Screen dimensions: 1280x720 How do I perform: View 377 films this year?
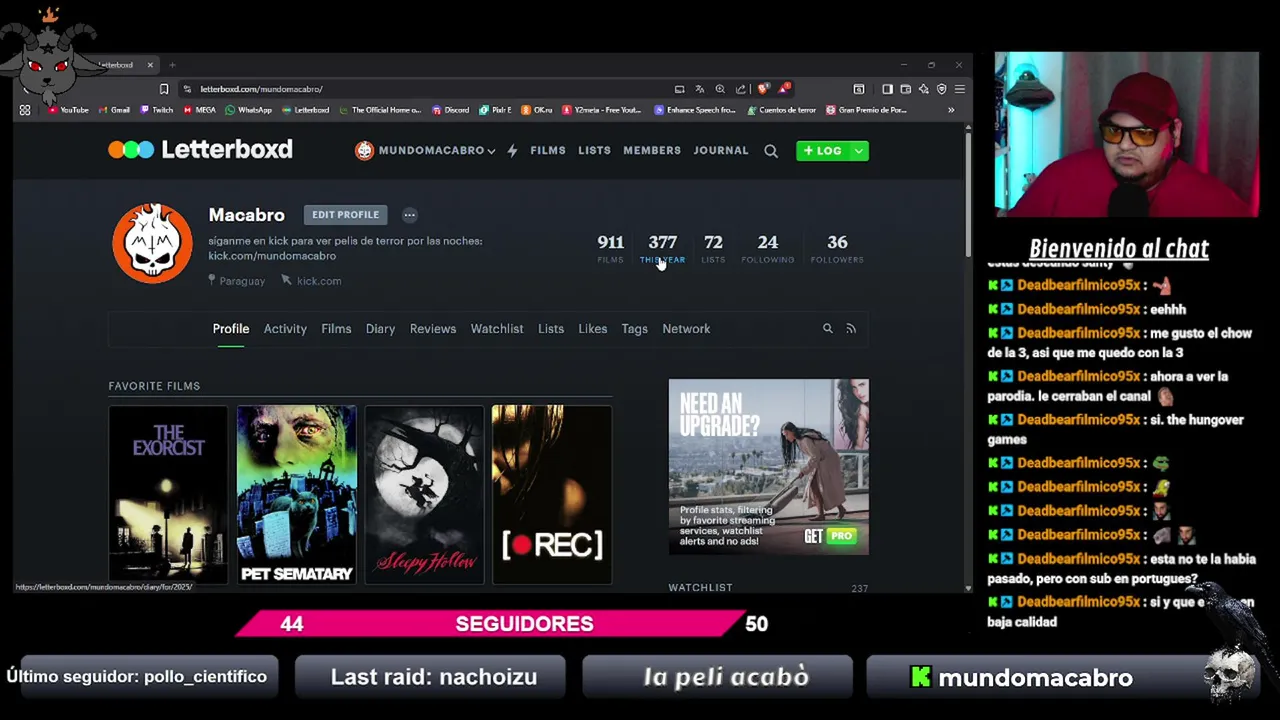[x=662, y=248]
